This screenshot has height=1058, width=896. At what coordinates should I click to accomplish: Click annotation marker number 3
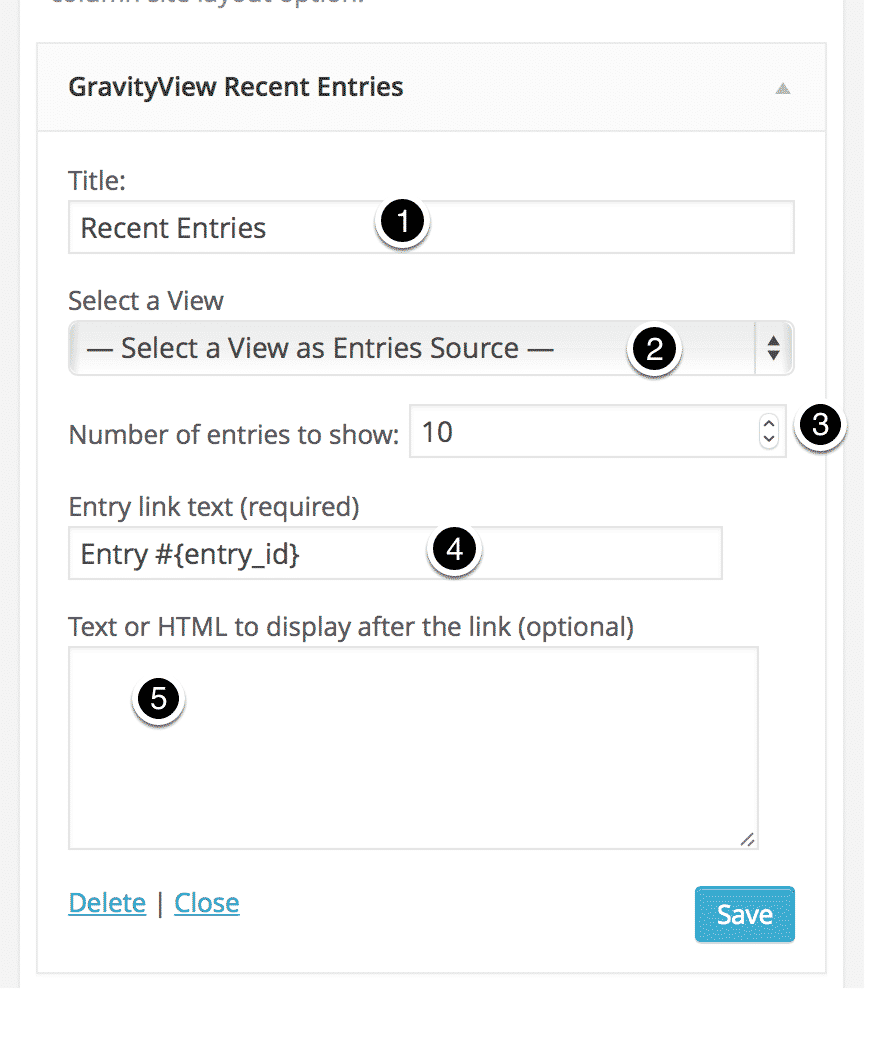click(x=820, y=425)
